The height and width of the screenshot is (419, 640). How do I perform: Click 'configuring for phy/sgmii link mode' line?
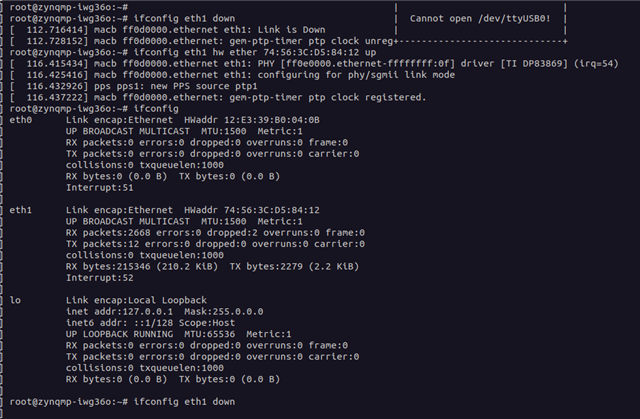click(356, 75)
